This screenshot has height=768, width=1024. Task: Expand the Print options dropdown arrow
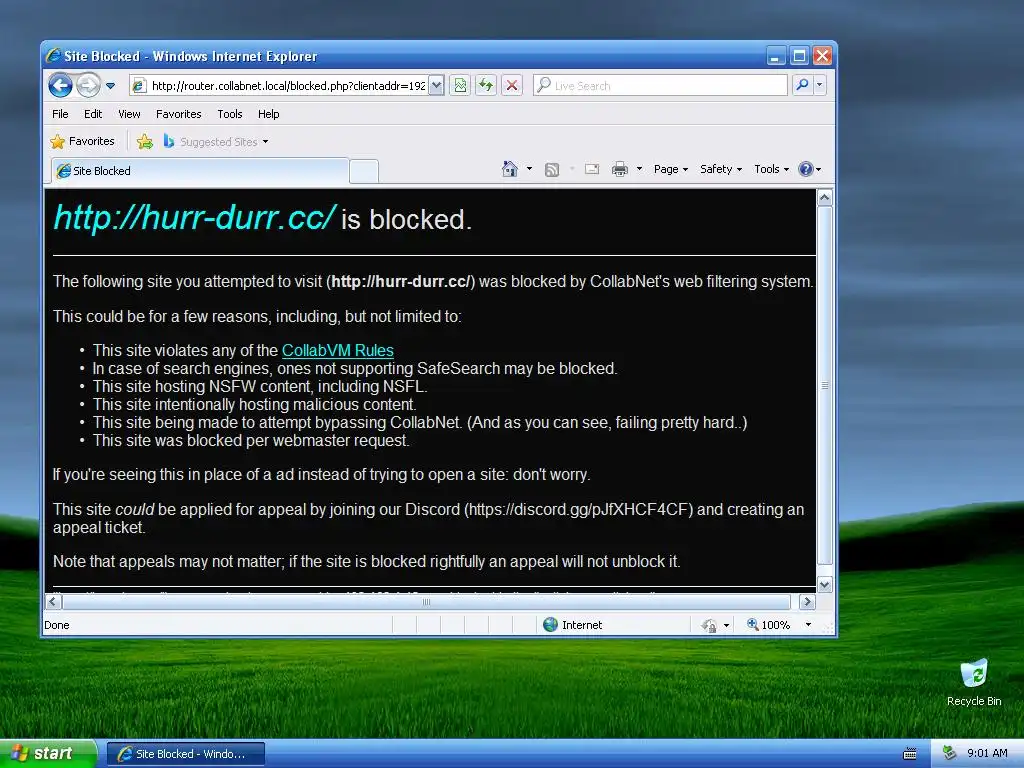(639, 169)
